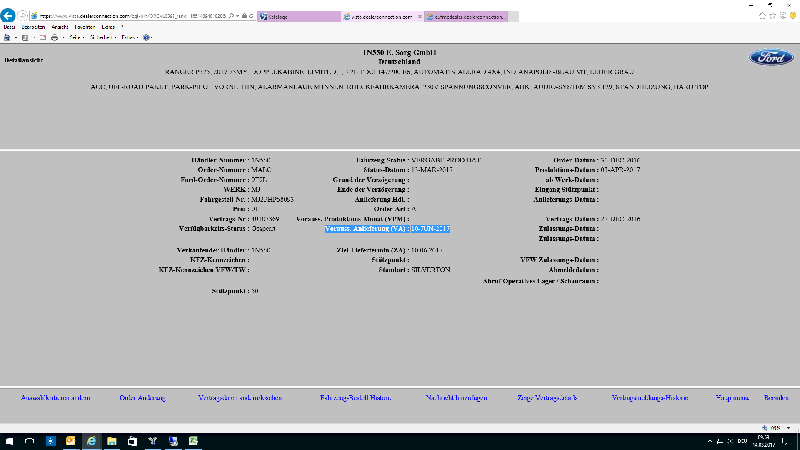Click the Home icon in command bar

(7, 38)
